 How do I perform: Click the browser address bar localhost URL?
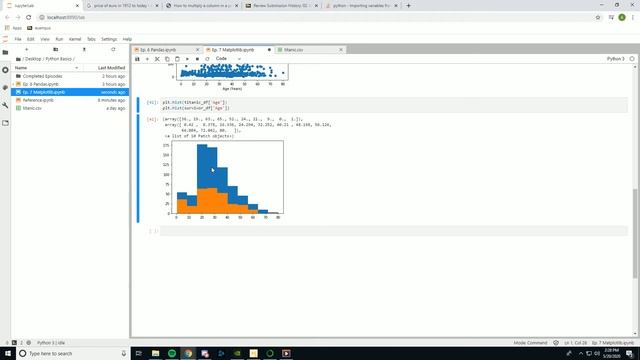point(66,18)
